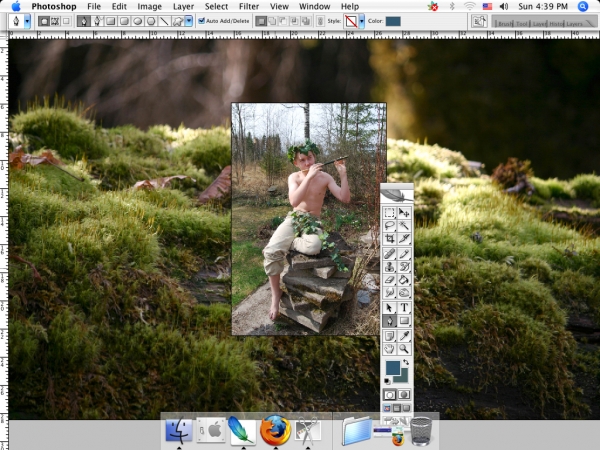Choose Custom Shape tool in options bar

178,21
